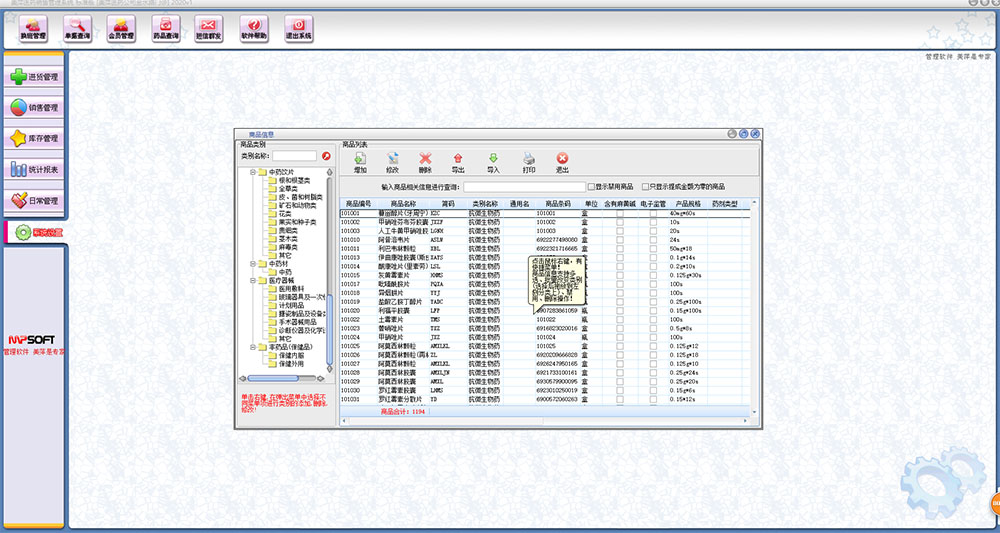Viewport: 1000px width, 533px height.
Task: Toggle the 只显示提成金额为零的商品 checkbox
Action: (x=646, y=187)
